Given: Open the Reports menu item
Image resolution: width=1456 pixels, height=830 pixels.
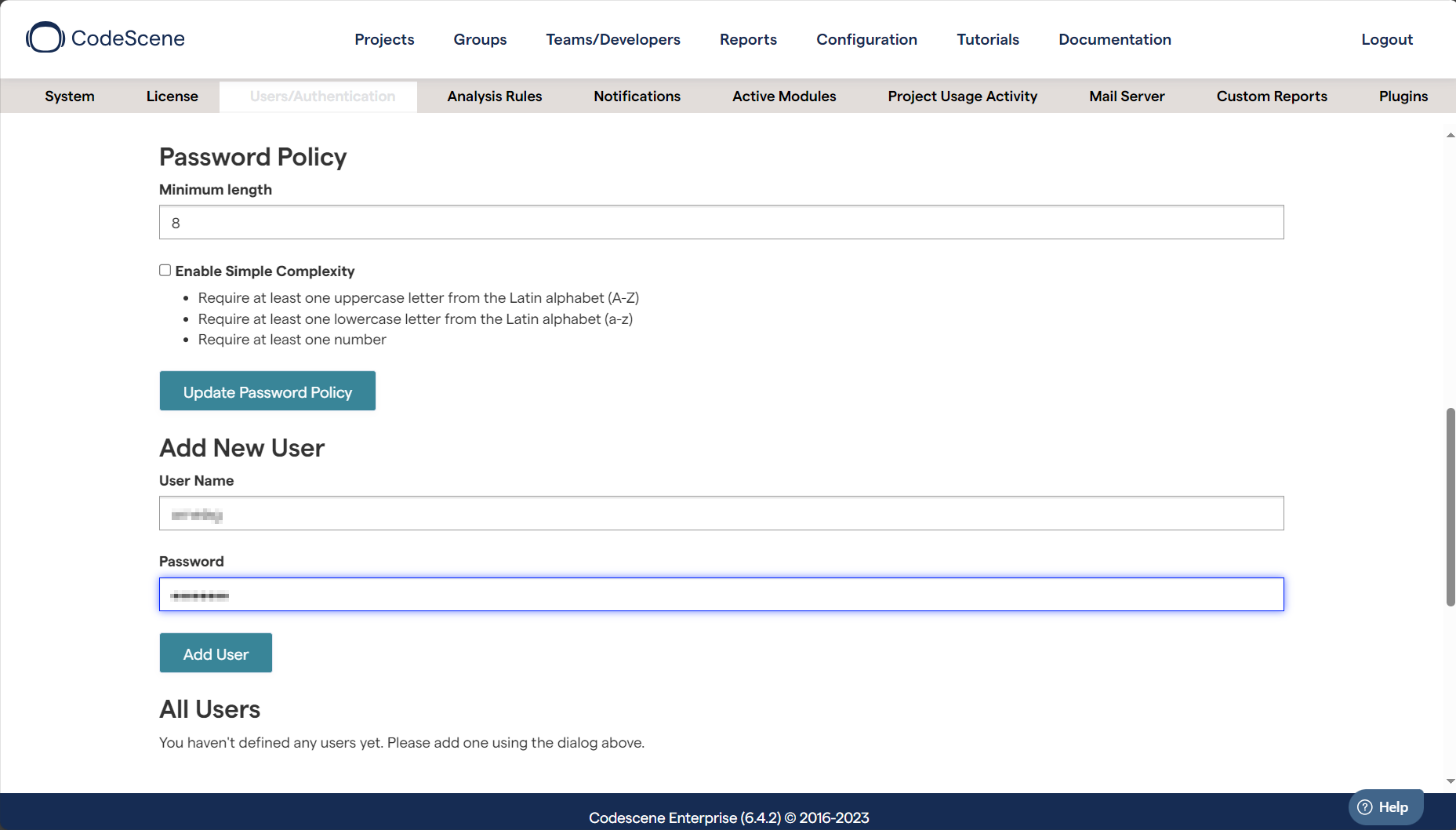Looking at the screenshot, I should point(748,39).
